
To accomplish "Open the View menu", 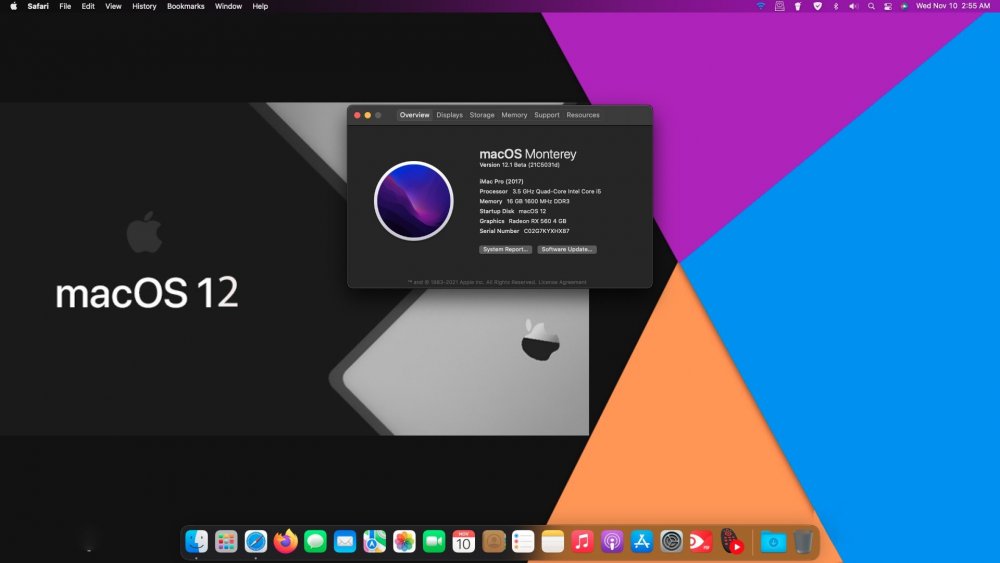I will tap(114, 6).
